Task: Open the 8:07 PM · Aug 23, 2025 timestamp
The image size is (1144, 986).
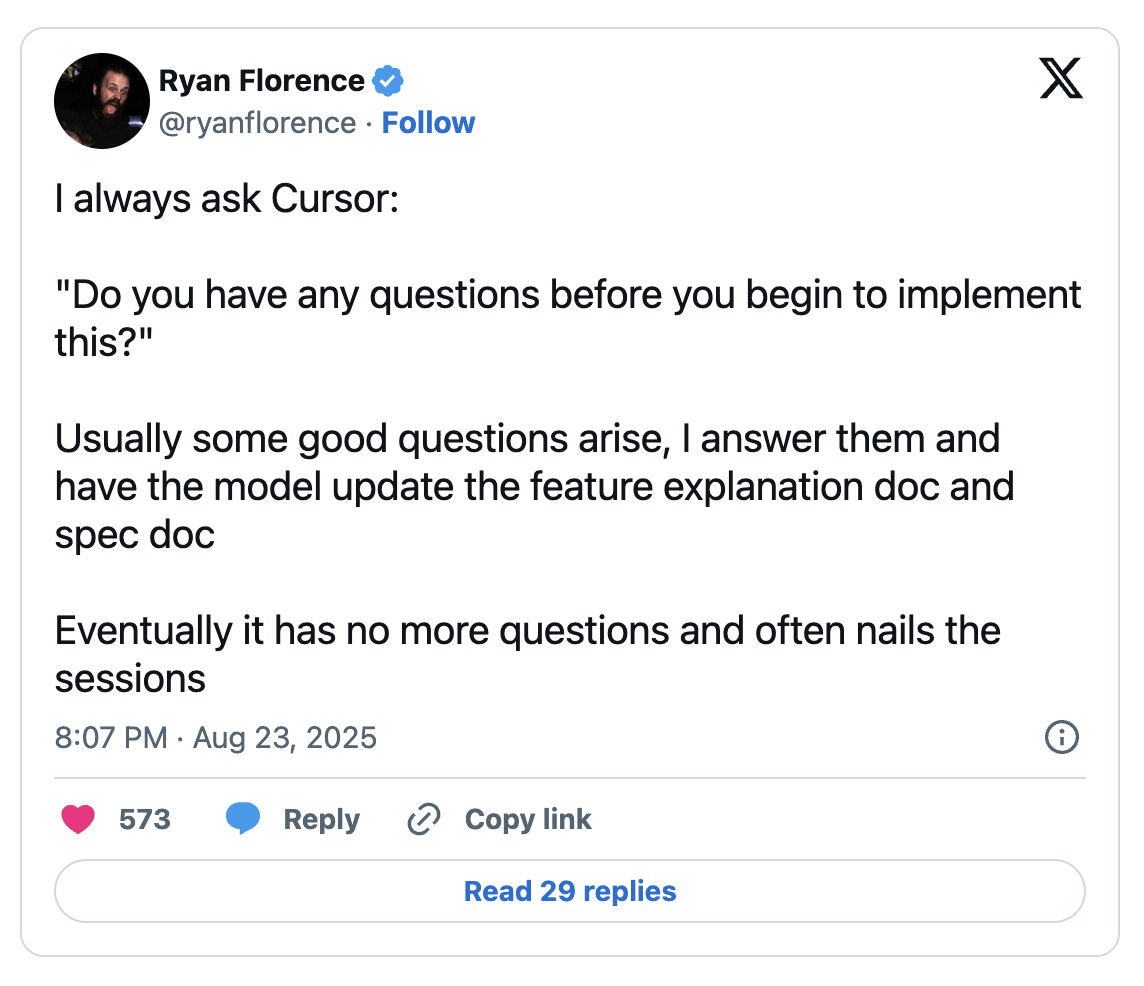Action: tap(216, 738)
